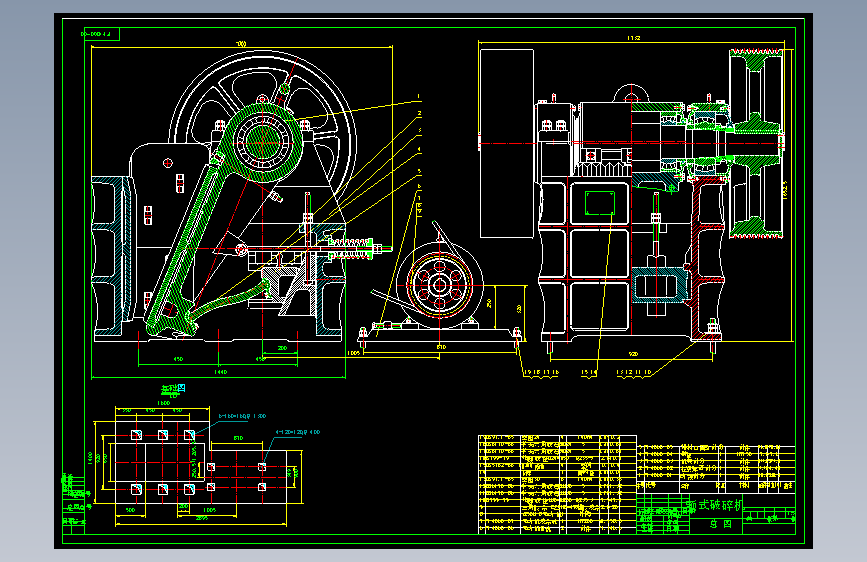Select the 810 dimension under the motor base

(441, 347)
